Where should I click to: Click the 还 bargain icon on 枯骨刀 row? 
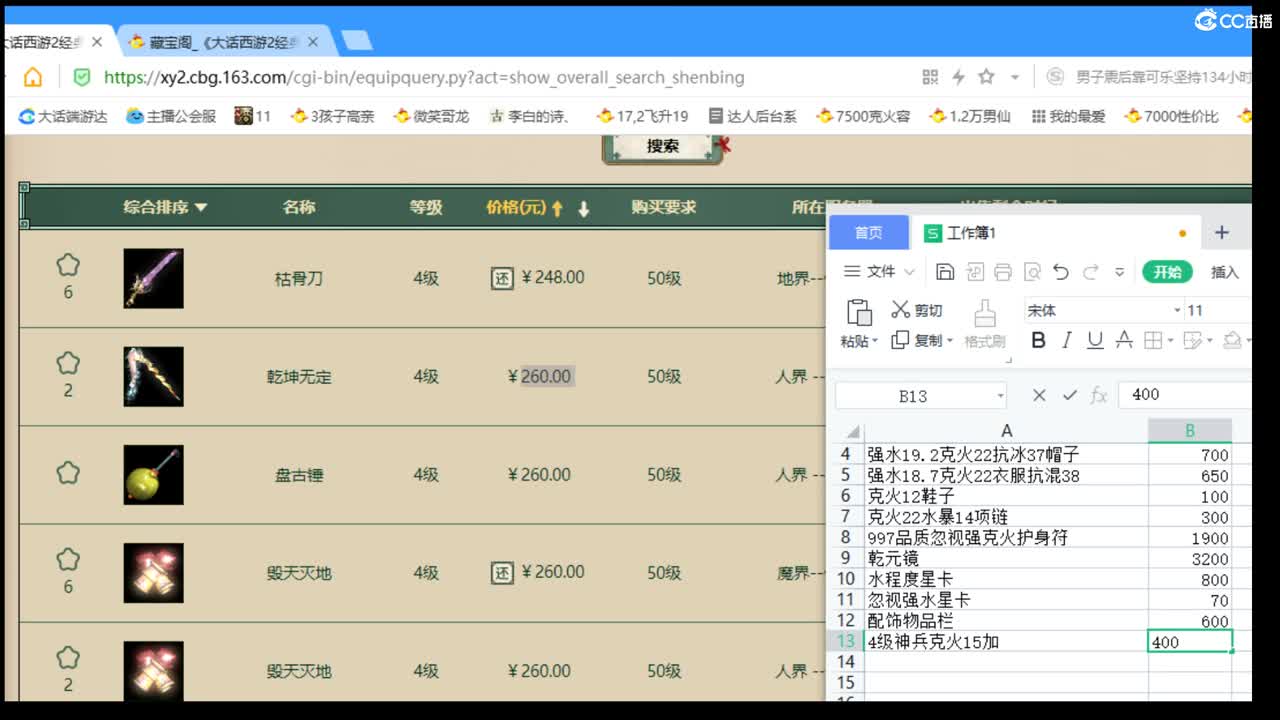click(x=502, y=278)
